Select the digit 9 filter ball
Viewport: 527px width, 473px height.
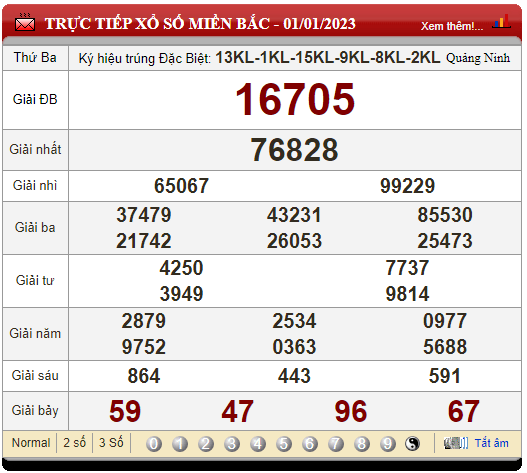click(x=388, y=444)
